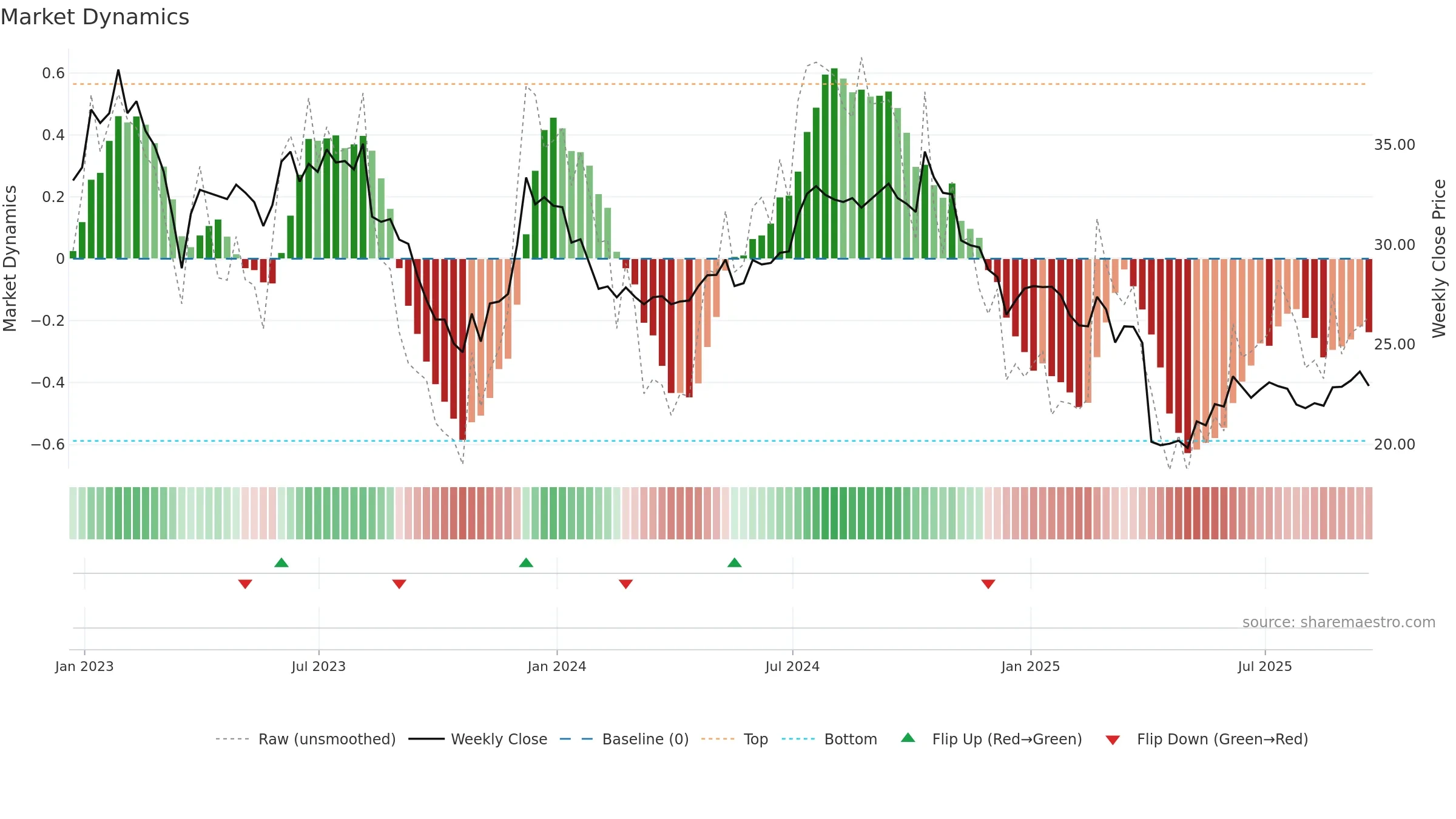The height and width of the screenshot is (819, 1456).
Task: Toggle the Flip Down (Green→Red) legend entry
Action: [x=1207, y=739]
